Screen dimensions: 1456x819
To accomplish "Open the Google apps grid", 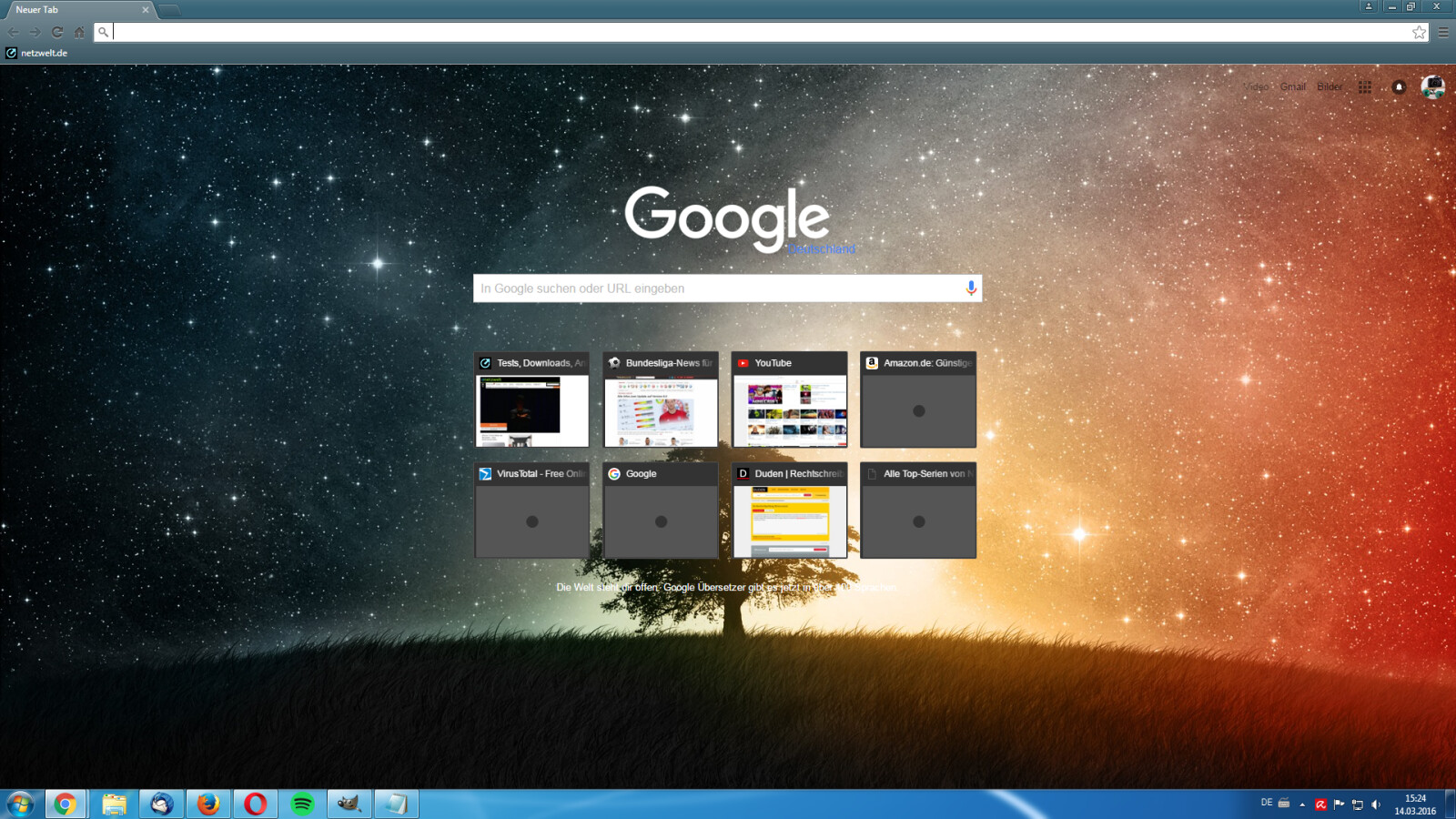I will (1364, 86).
